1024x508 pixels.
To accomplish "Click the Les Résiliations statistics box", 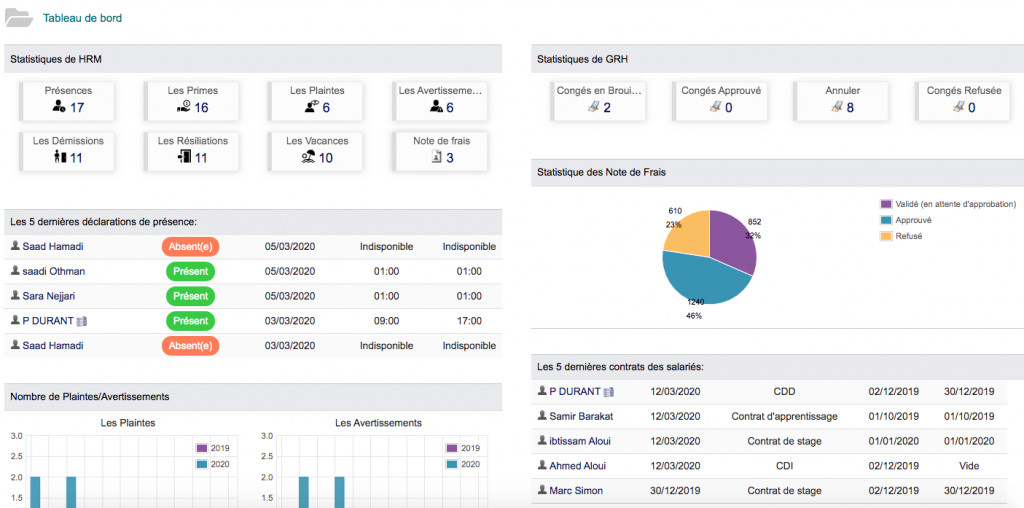I will (193, 150).
